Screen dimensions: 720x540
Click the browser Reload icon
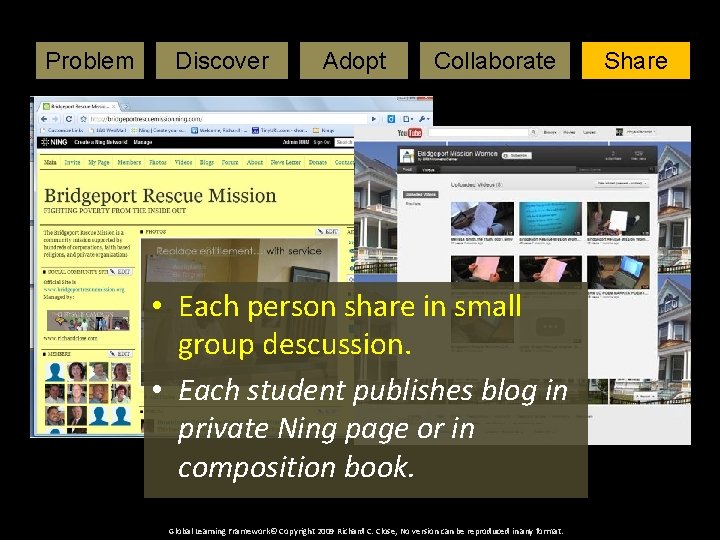coord(69,119)
